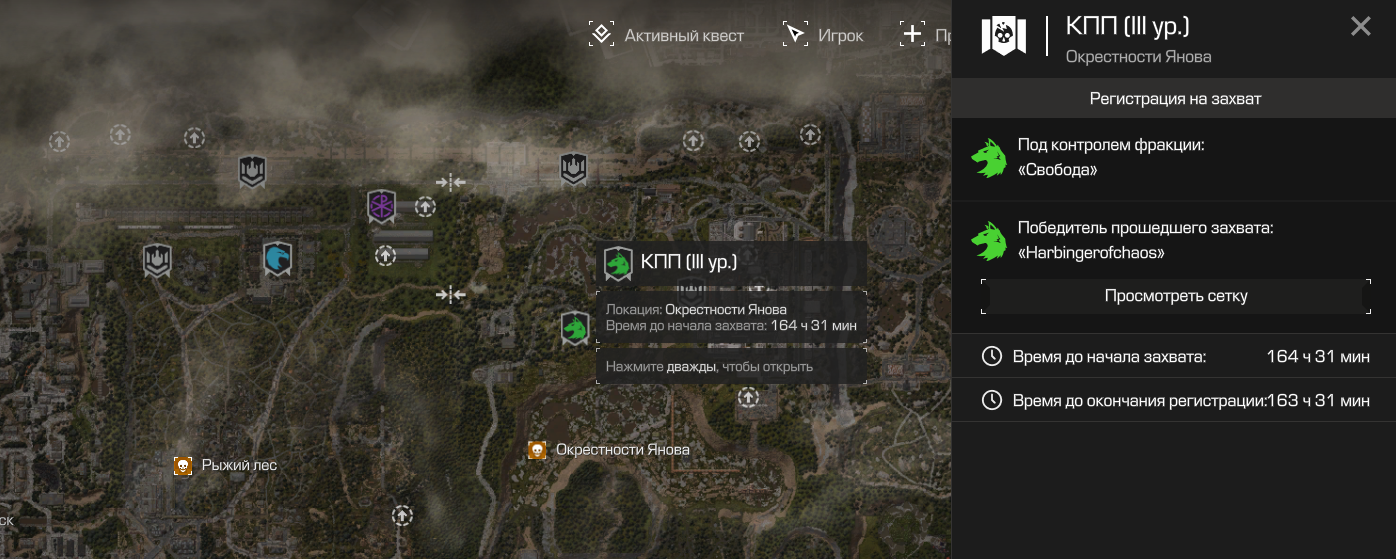1396x559 pixels.
Task: Click the clock icon beside Время до начала захвата
Action: [991, 356]
